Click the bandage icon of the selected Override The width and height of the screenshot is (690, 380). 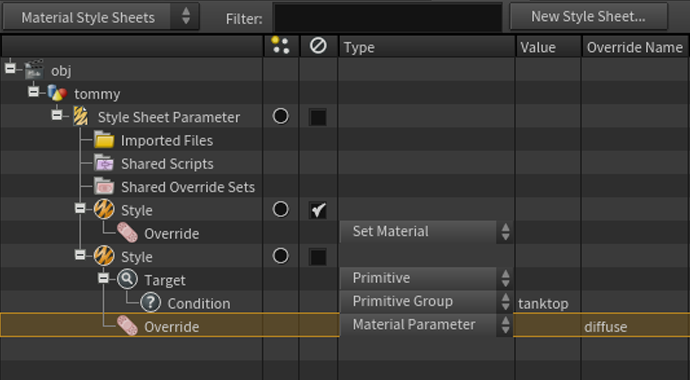pyautogui.click(x=127, y=326)
